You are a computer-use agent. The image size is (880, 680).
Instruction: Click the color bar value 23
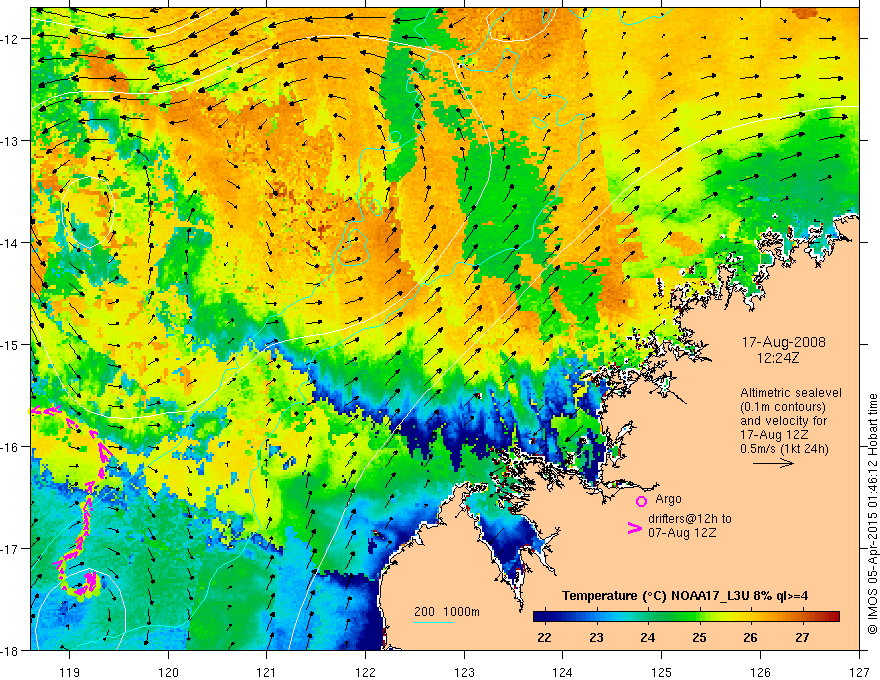pyautogui.click(x=596, y=637)
